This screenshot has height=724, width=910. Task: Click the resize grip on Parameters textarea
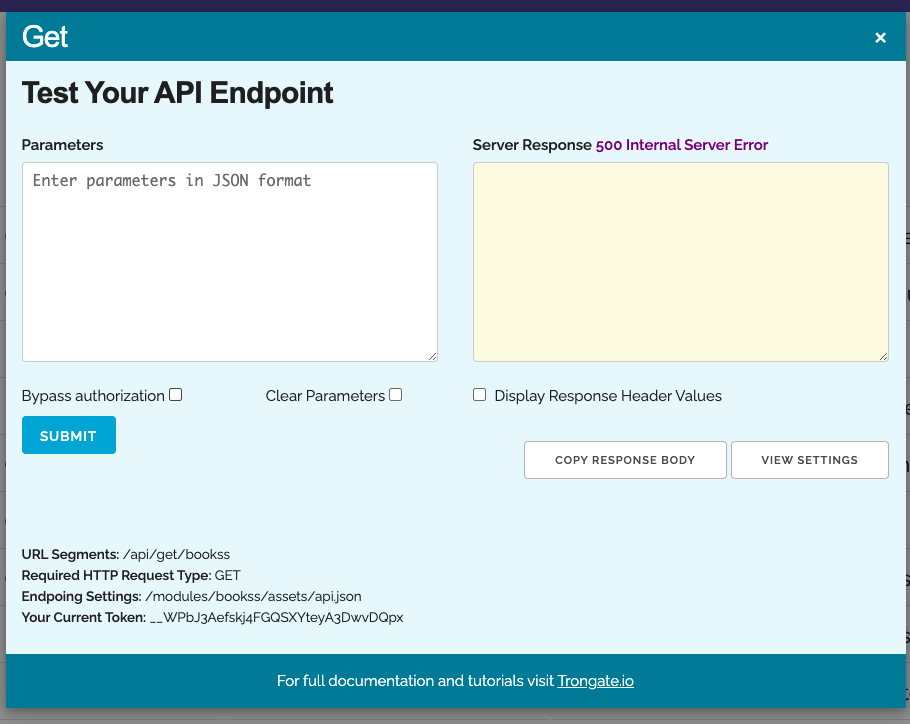coord(432,355)
